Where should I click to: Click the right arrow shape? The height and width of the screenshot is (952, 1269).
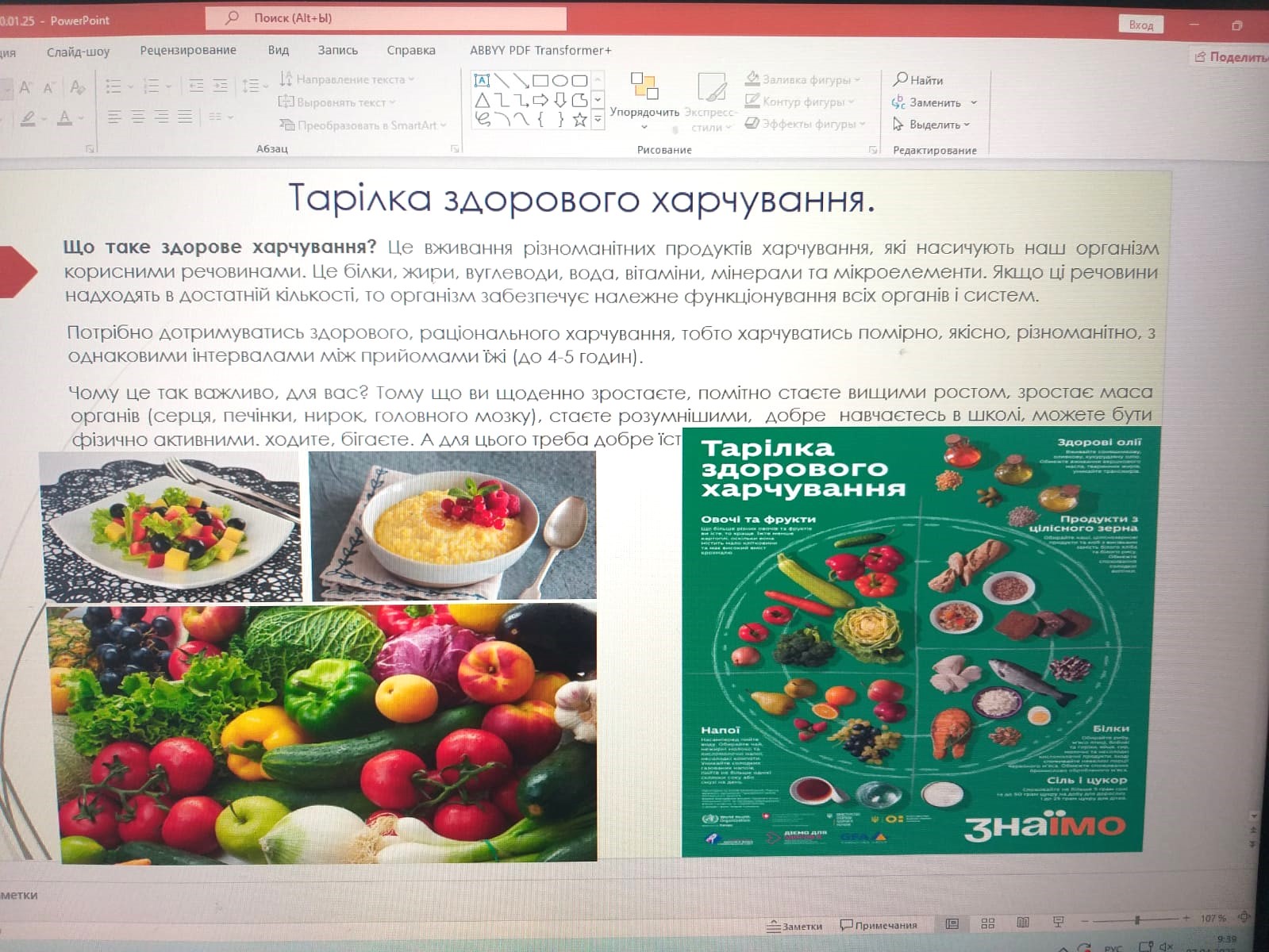click(540, 100)
